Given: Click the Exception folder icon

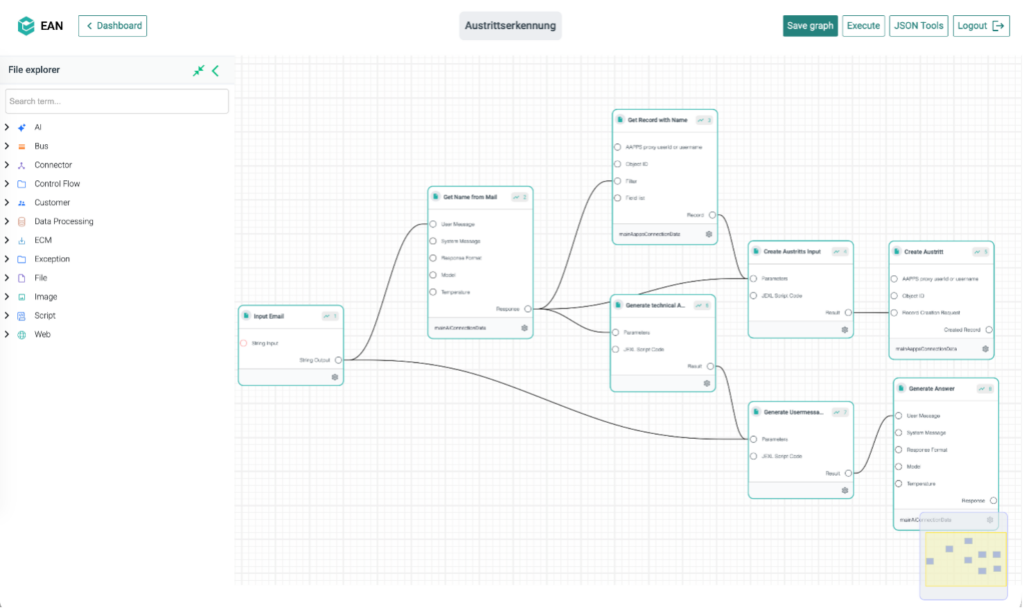Looking at the screenshot, I should pos(22,259).
